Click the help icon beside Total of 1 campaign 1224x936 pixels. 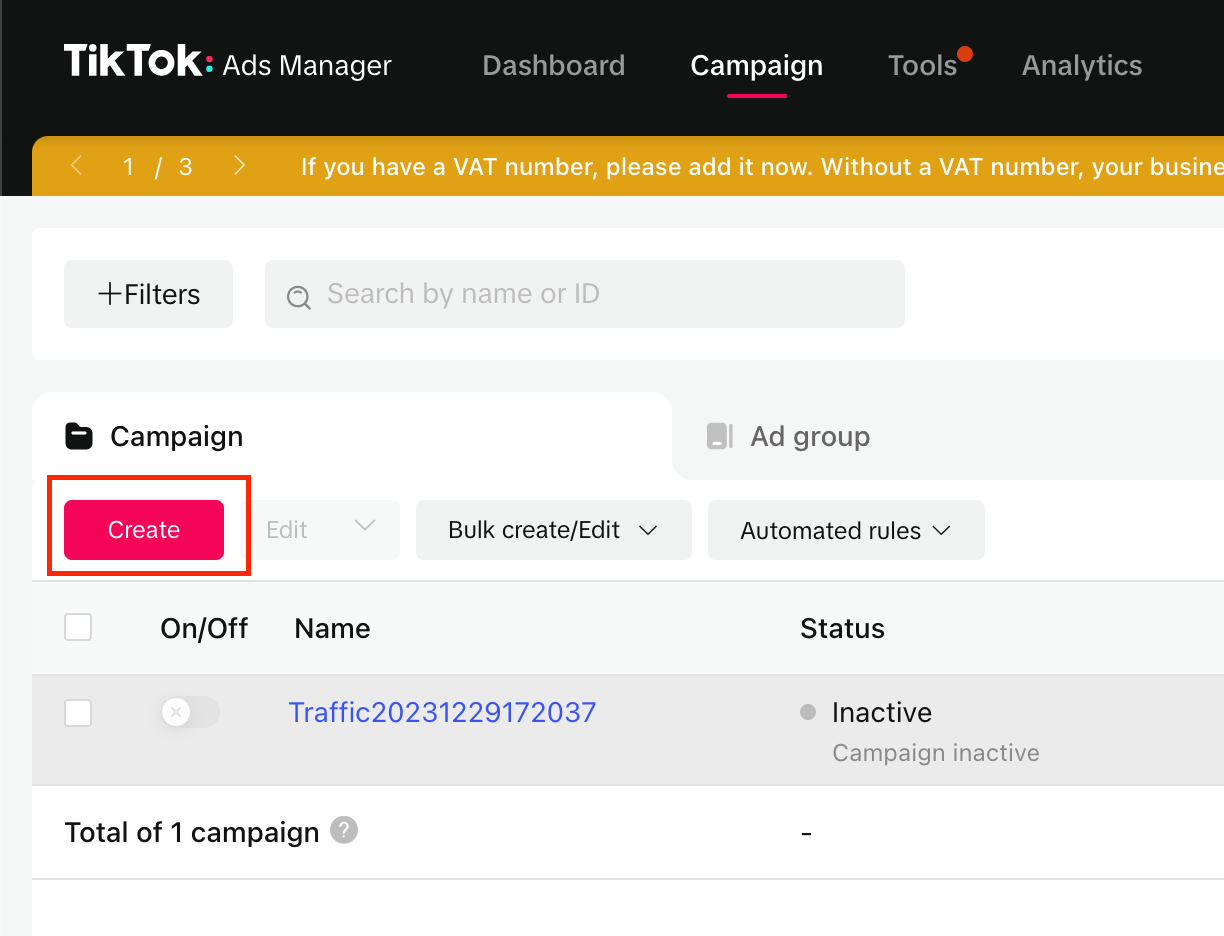pos(344,830)
